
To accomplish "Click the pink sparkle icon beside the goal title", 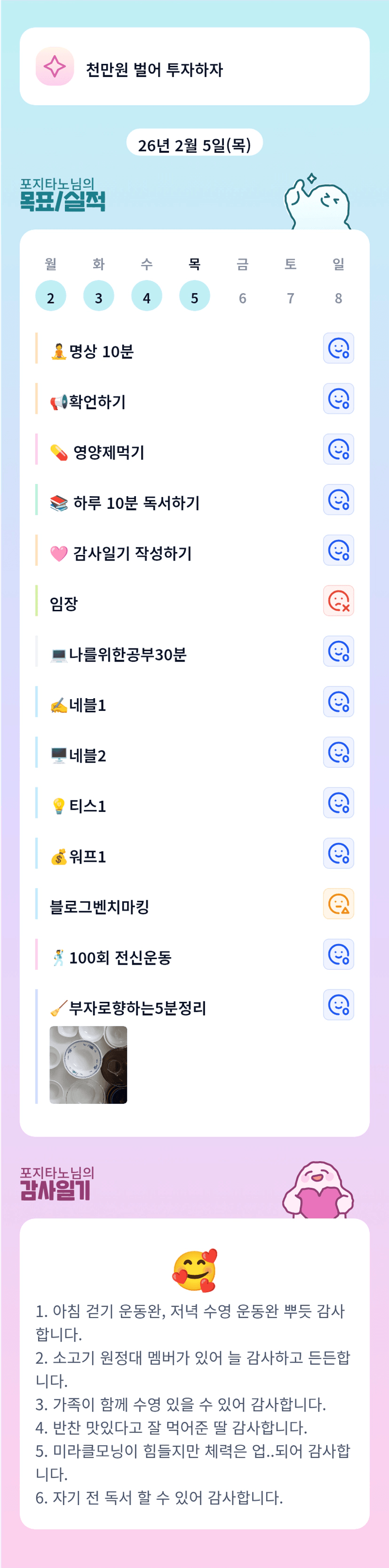I will click(55, 66).
